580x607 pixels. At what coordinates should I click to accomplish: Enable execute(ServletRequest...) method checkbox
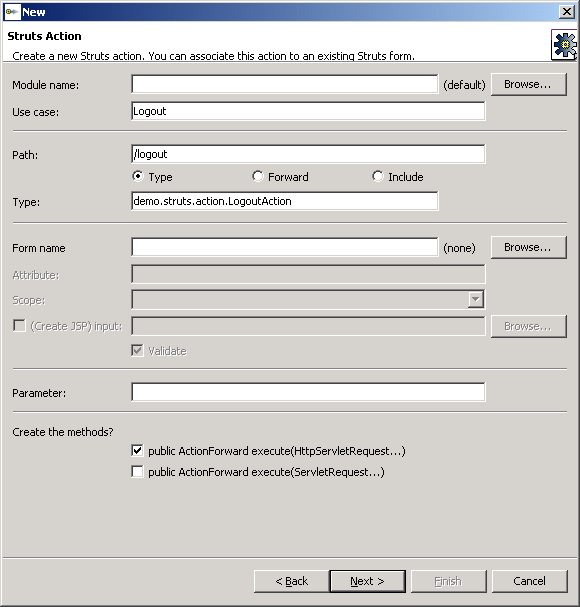click(x=137, y=472)
